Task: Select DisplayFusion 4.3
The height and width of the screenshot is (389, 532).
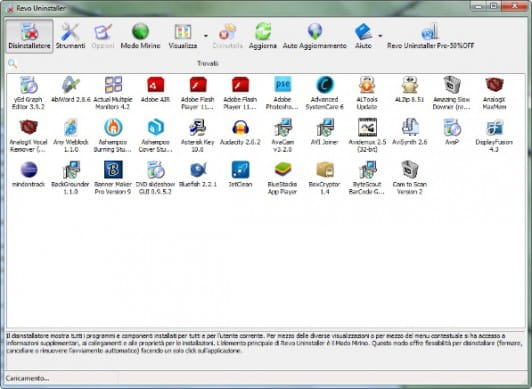Action: point(494,136)
